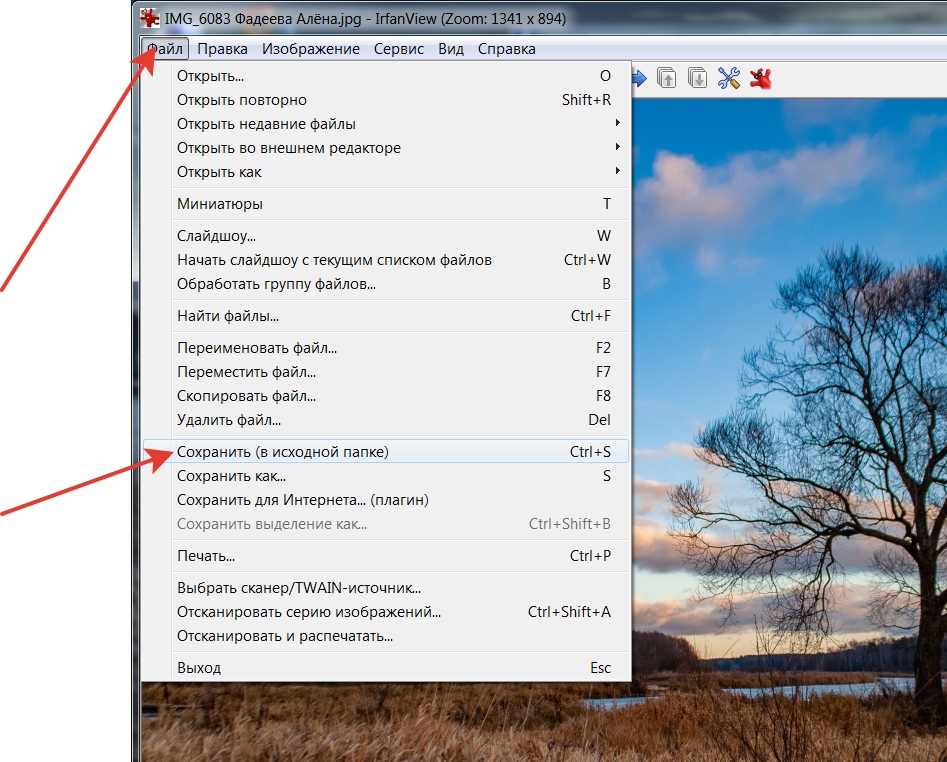
Task: Select Миниатюры menu entry
Action: [386, 204]
